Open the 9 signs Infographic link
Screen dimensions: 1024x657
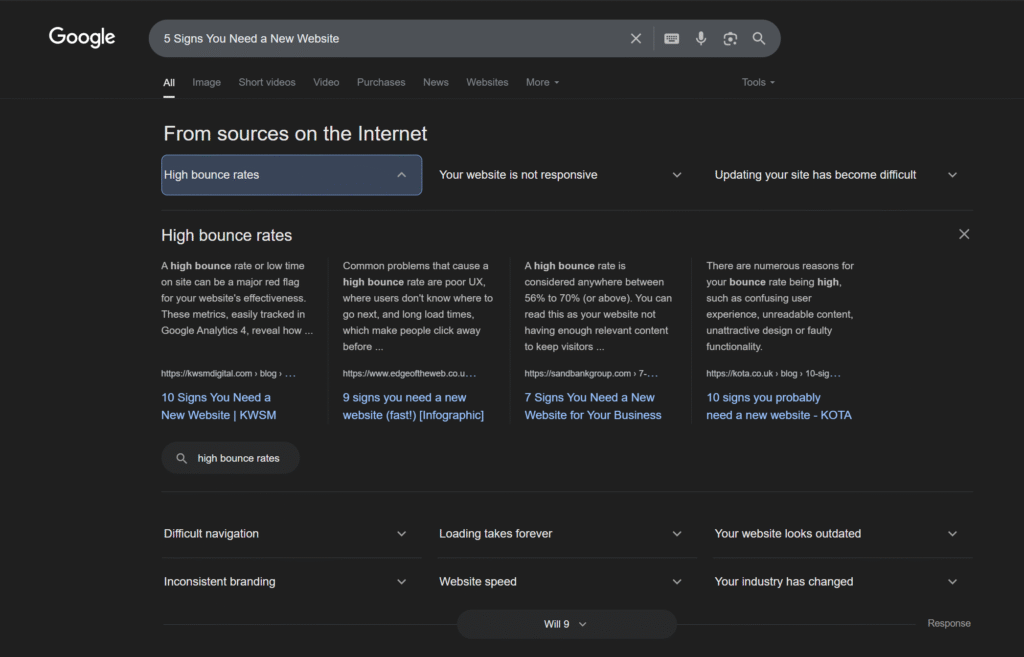coord(413,406)
